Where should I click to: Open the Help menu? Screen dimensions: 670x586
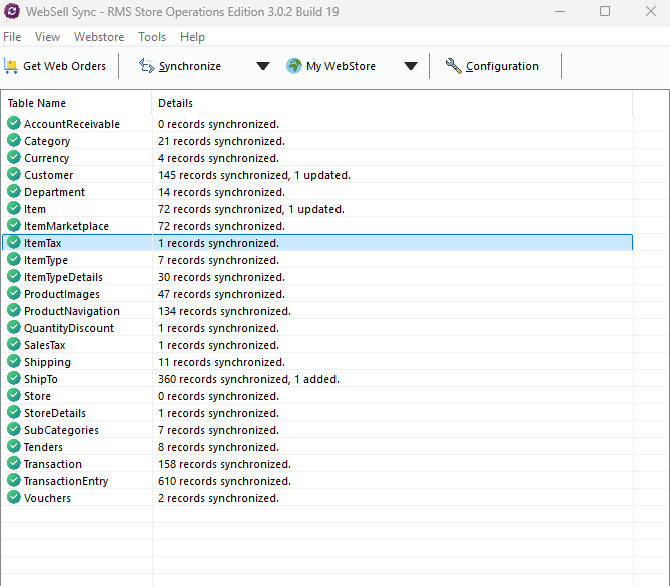(192, 37)
